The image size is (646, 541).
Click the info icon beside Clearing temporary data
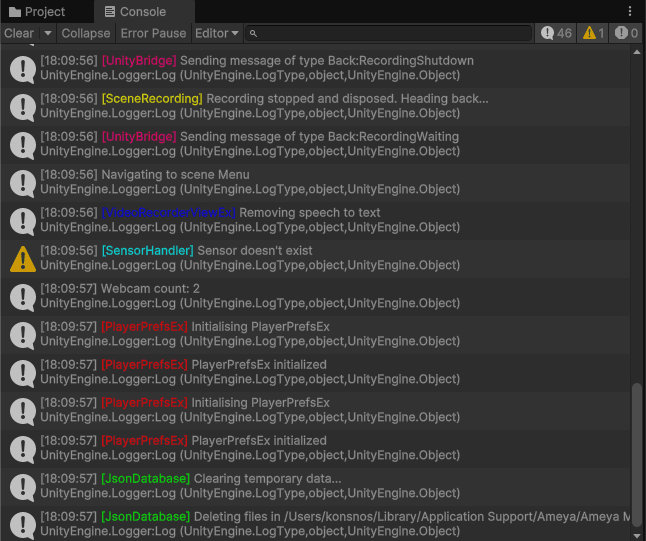(23, 487)
